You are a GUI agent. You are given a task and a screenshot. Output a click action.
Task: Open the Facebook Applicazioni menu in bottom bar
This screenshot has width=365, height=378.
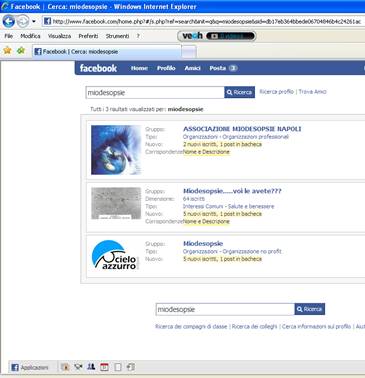tap(30, 367)
